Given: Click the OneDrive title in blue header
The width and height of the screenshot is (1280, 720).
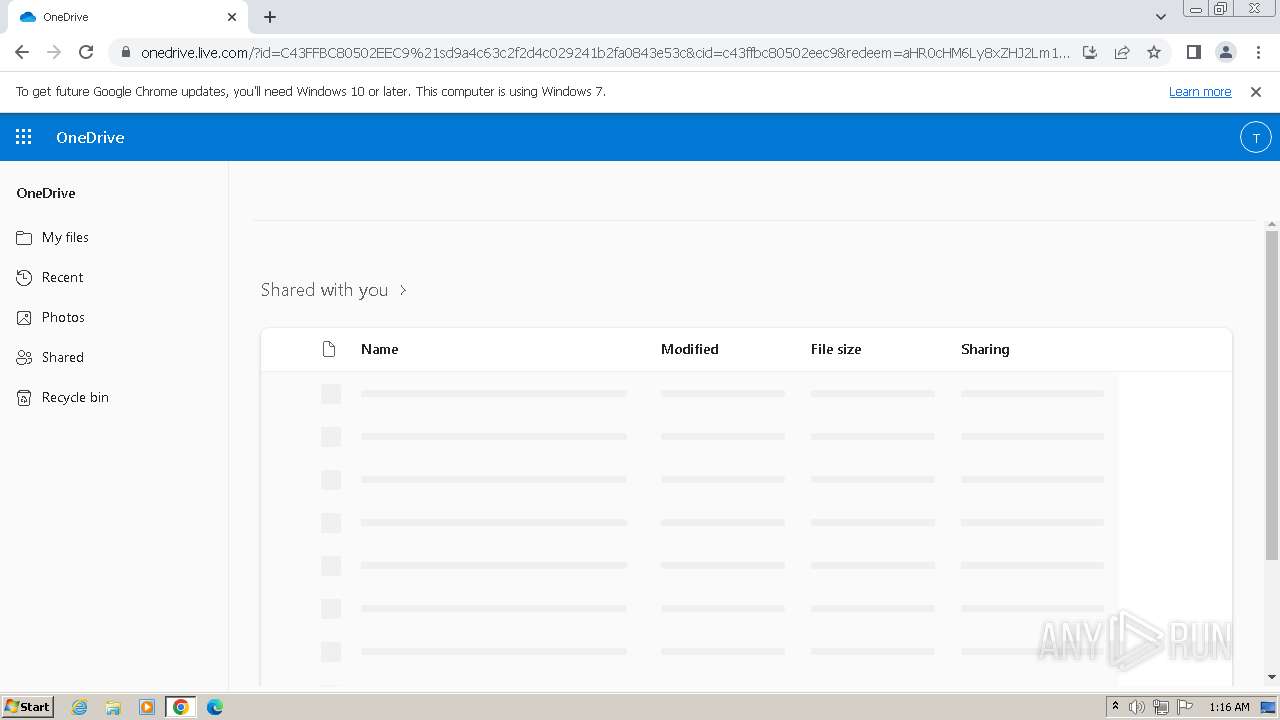Looking at the screenshot, I should click(90, 137).
